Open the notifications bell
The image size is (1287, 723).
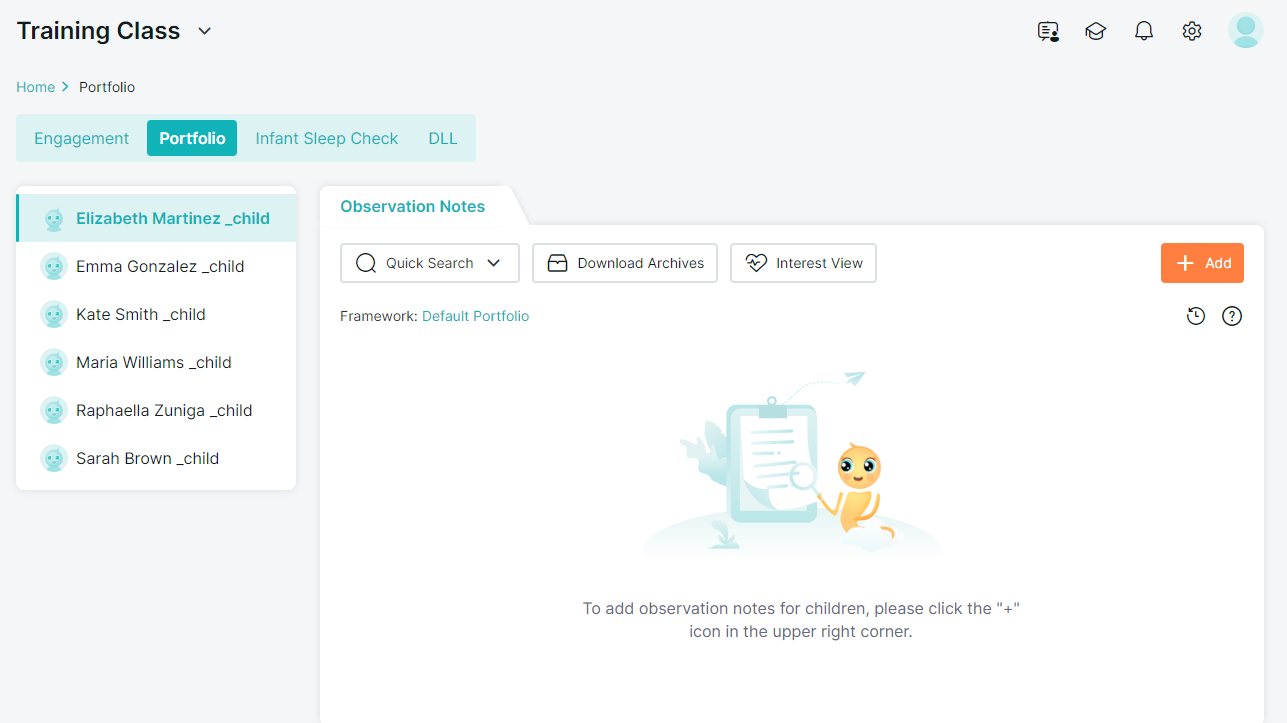1144,31
